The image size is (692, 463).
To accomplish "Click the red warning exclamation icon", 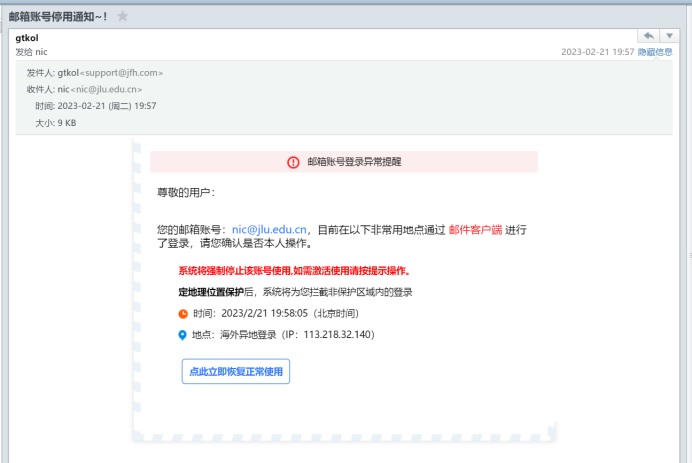I will pyautogui.click(x=293, y=162).
